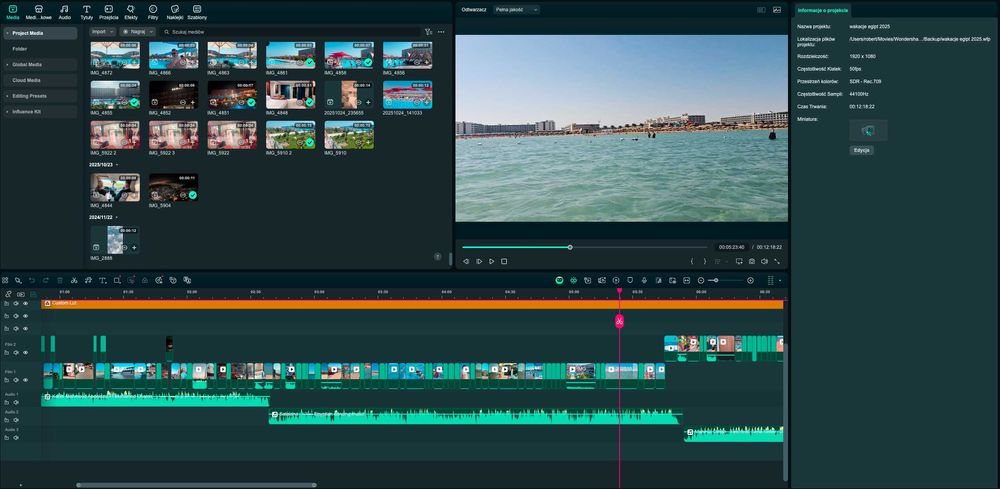Click the pink scissors on the playhead
Viewport: 1000px width, 489px height.
pyautogui.click(x=619, y=321)
